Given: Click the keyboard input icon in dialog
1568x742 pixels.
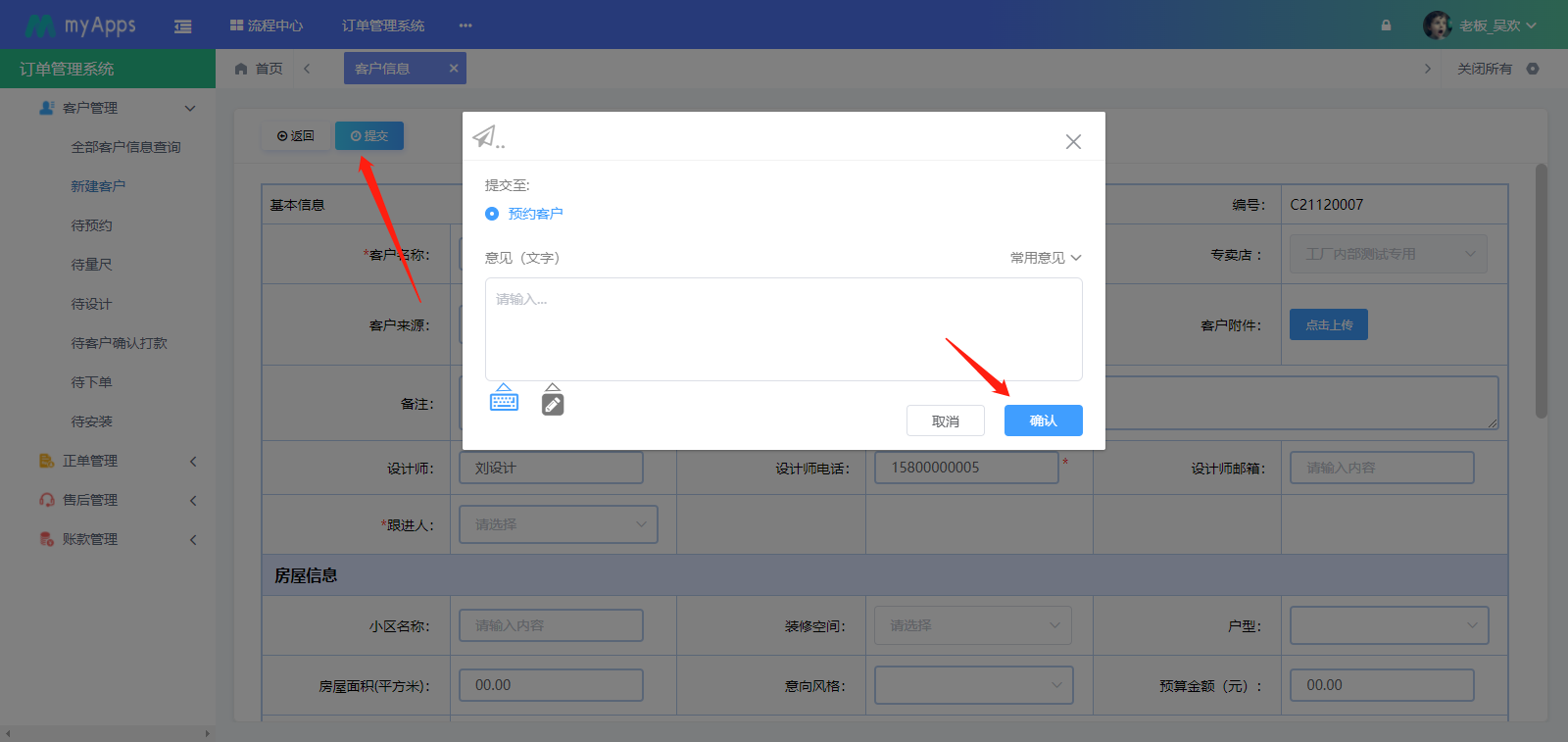Looking at the screenshot, I should [504, 399].
